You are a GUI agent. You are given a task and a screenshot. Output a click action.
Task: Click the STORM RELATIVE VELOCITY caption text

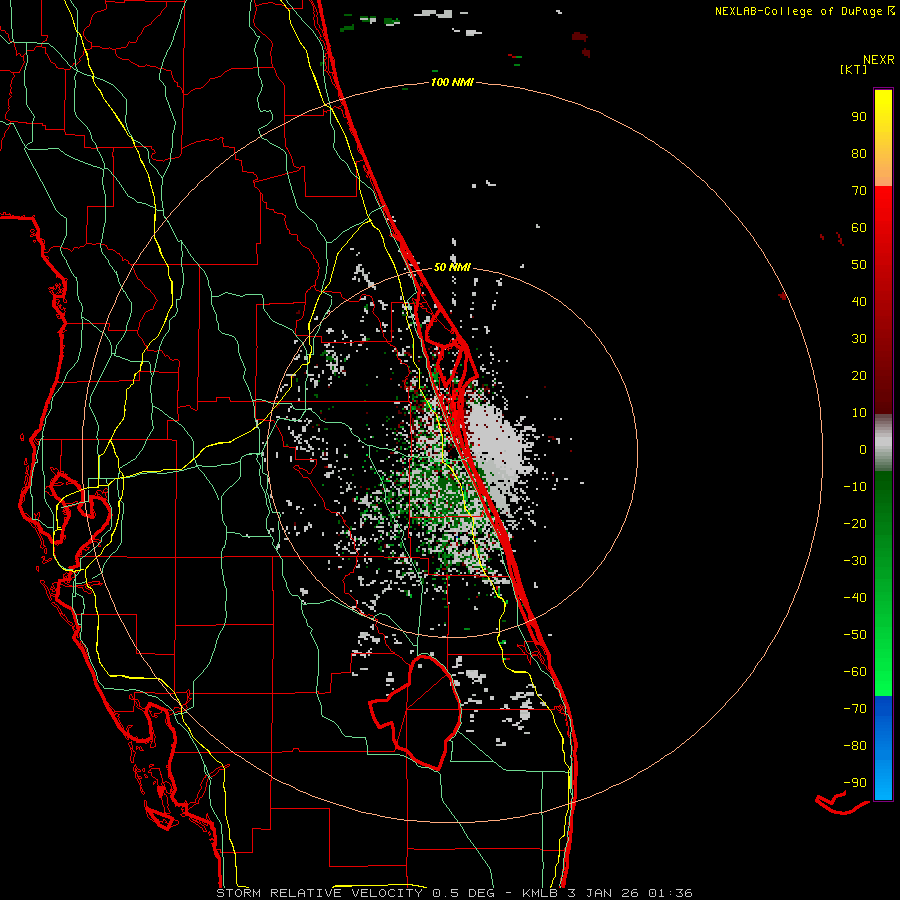(319, 893)
